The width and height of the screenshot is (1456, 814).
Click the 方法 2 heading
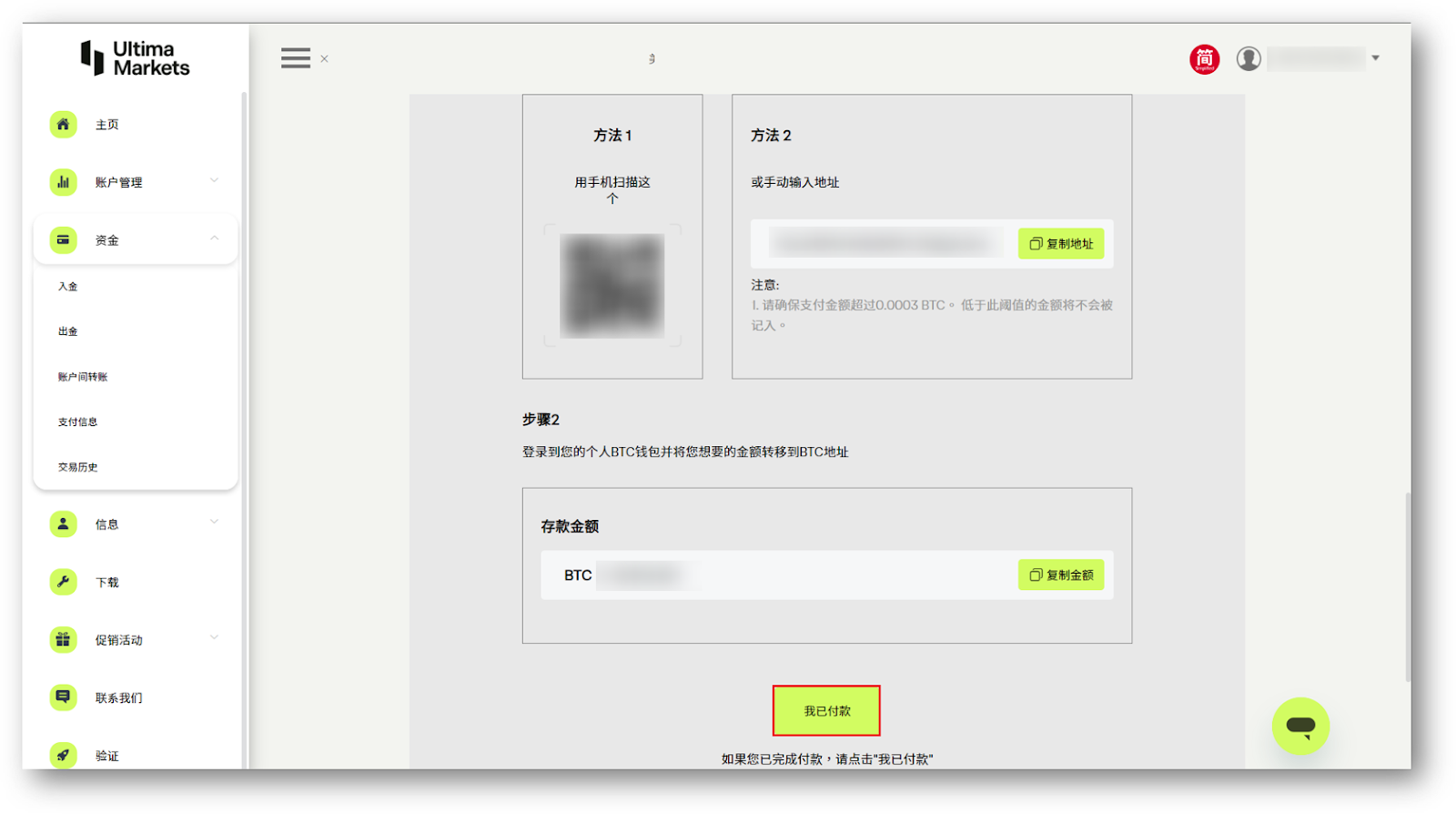click(x=771, y=136)
